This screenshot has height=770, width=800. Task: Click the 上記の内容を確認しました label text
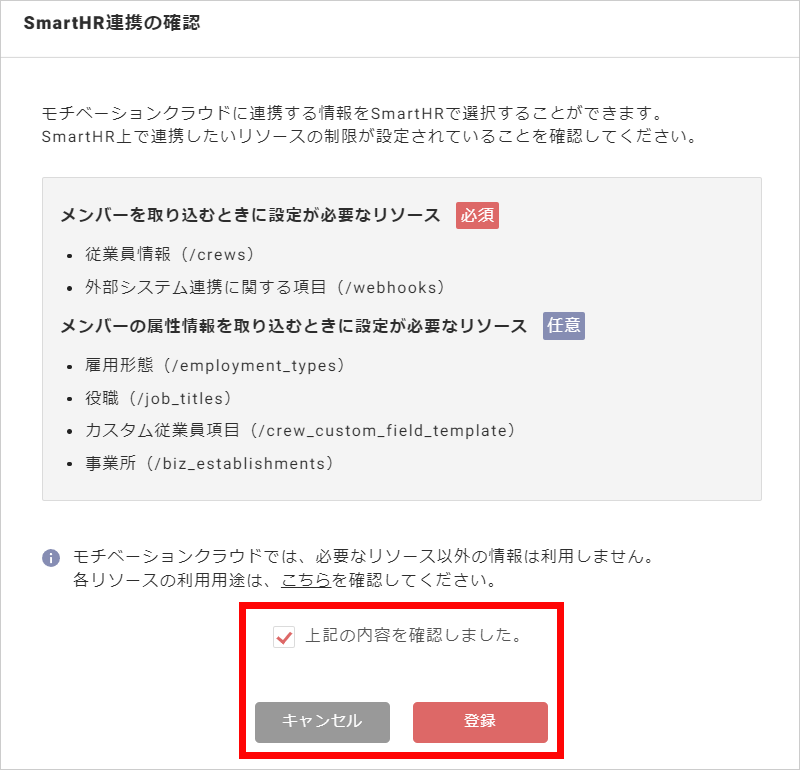click(x=413, y=636)
